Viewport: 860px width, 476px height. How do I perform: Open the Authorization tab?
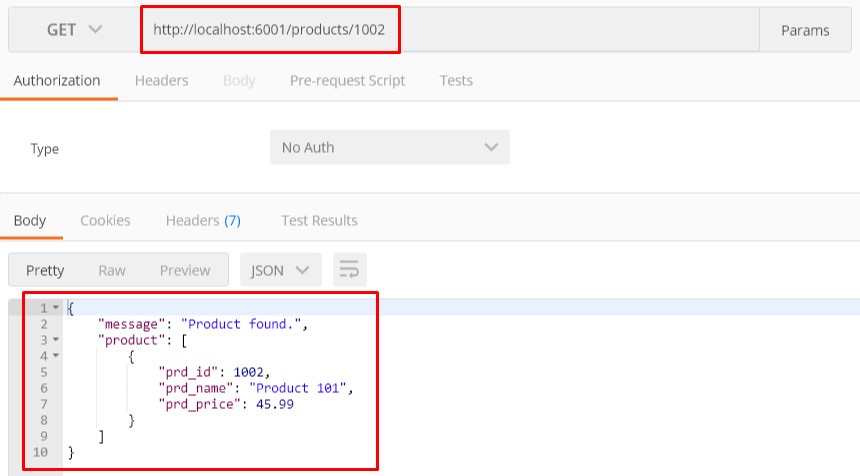tap(57, 81)
